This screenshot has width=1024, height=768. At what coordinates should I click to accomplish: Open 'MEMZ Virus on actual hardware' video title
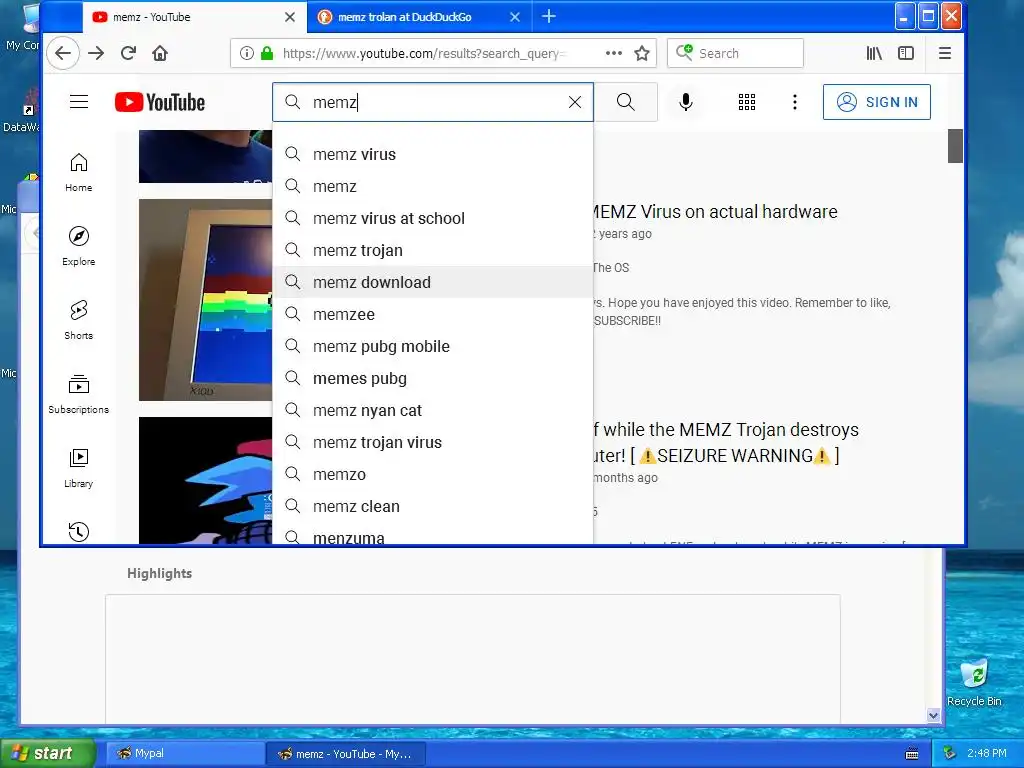click(x=714, y=212)
